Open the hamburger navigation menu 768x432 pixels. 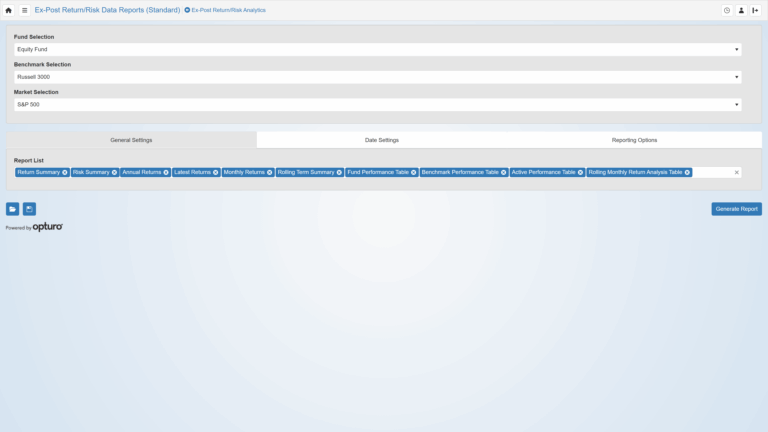coord(25,10)
